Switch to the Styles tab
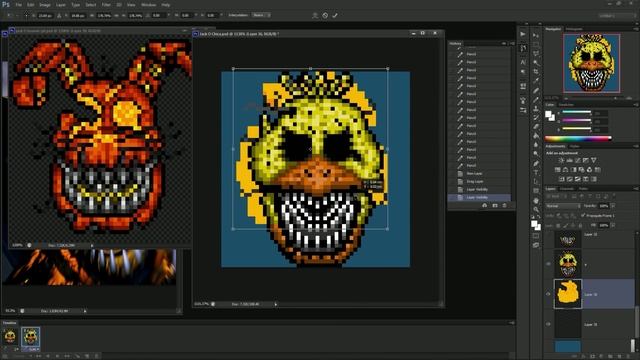Screen dimensions: 640x360 coord(575,146)
